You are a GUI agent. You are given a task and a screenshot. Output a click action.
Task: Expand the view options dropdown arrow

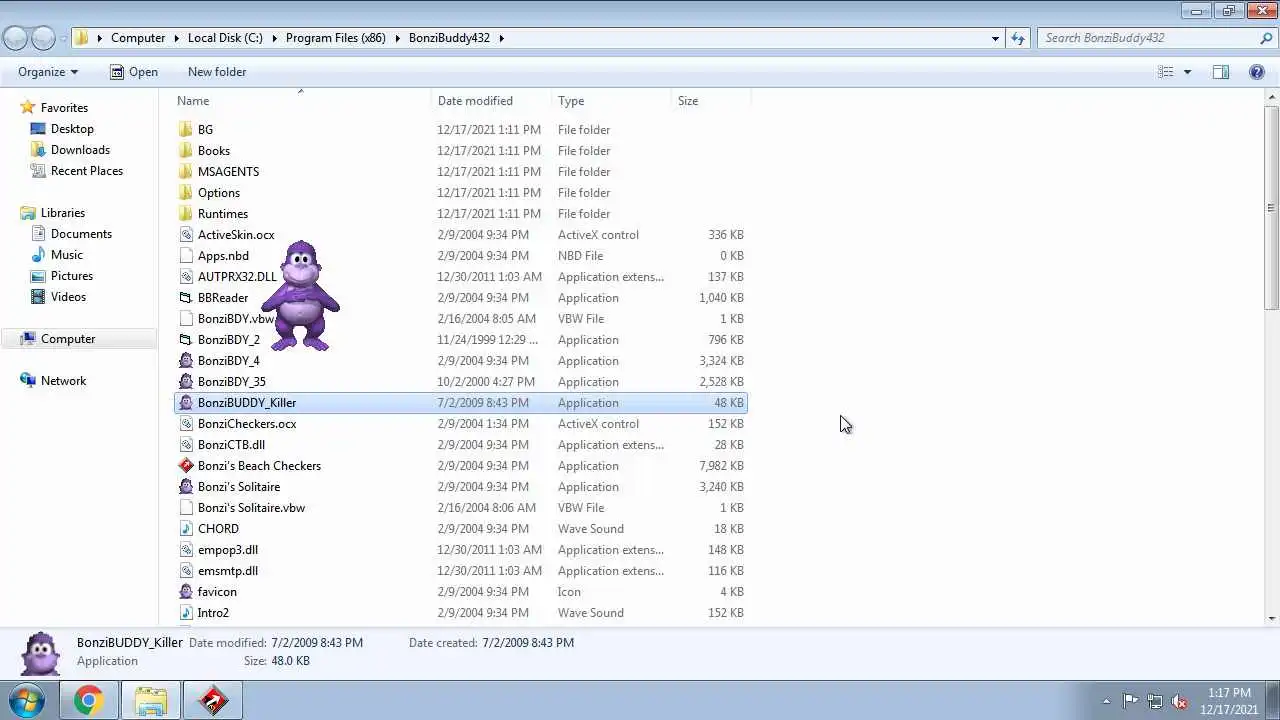pyautogui.click(x=1187, y=72)
